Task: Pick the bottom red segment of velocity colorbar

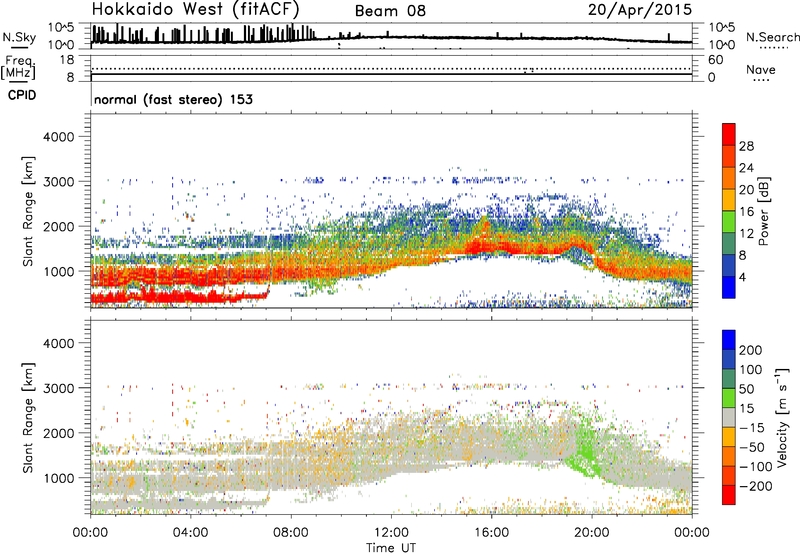Action: (729, 495)
